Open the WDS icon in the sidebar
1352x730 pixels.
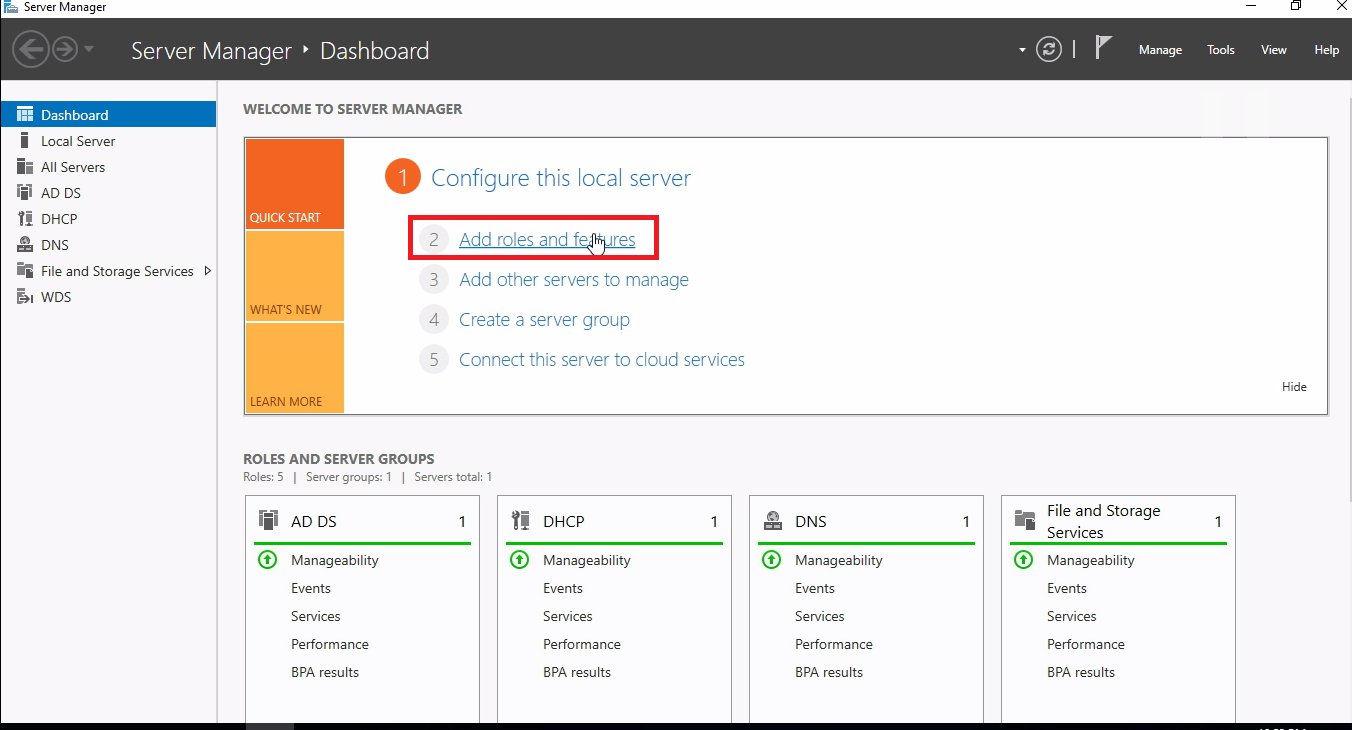25,297
